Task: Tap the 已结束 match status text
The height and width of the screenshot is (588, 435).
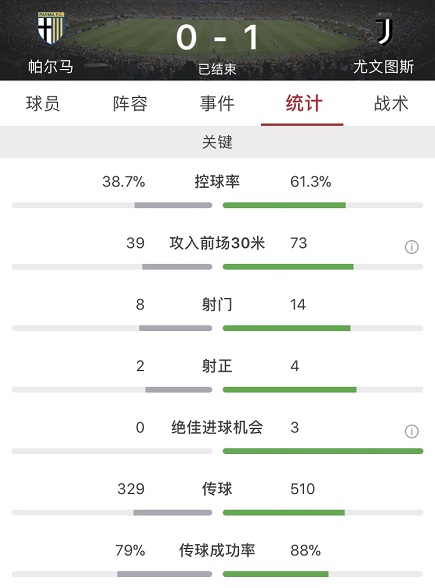Action: click(x=218, y=69)
